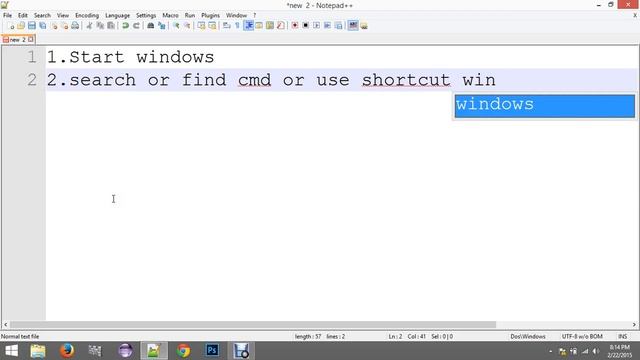
Task: Open the Run menu
Action: (190, 16)
